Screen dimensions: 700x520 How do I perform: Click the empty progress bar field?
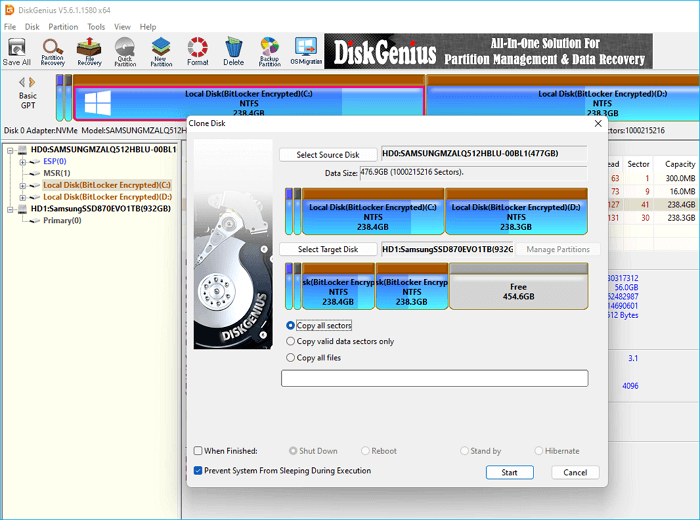434,378
